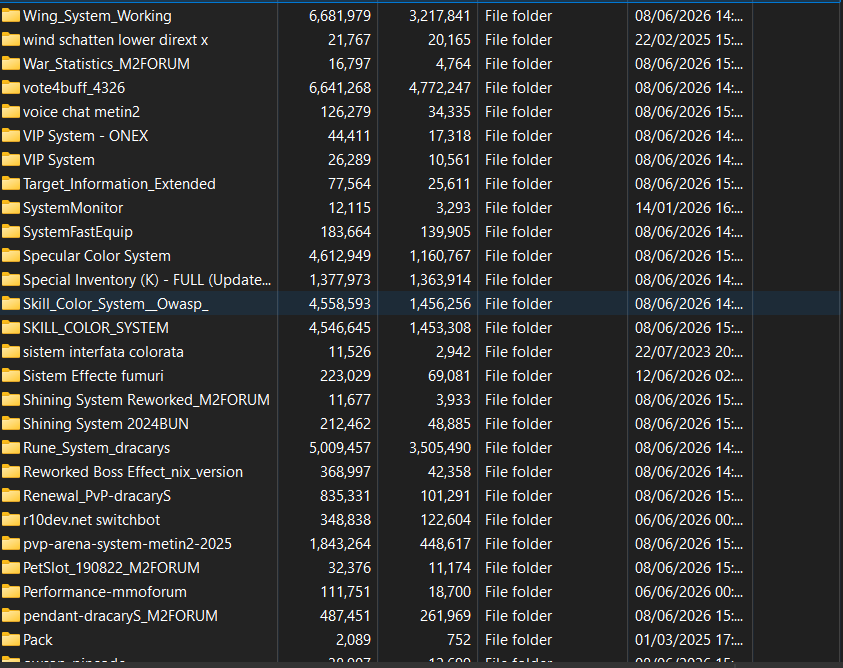The width and height of the screenshot is (843, 668).
Task: Click the SystemMonitor folder icon
Action: (11, 208)
